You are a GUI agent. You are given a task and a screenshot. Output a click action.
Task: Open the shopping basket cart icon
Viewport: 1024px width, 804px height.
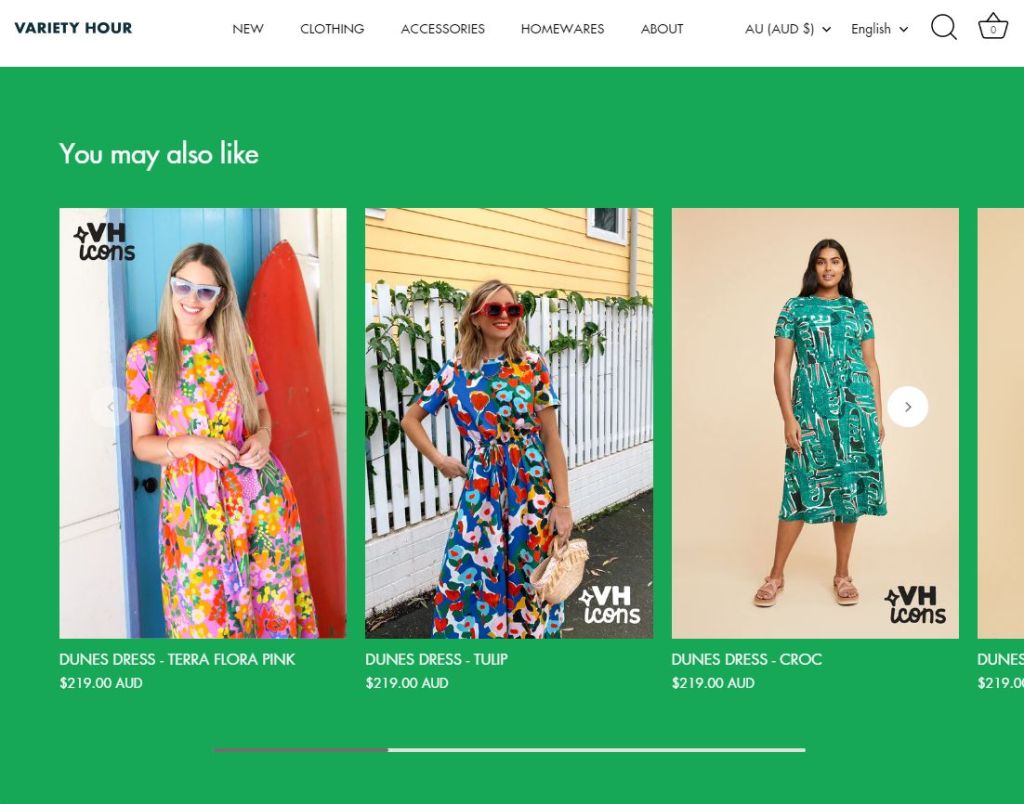[992, 27]
